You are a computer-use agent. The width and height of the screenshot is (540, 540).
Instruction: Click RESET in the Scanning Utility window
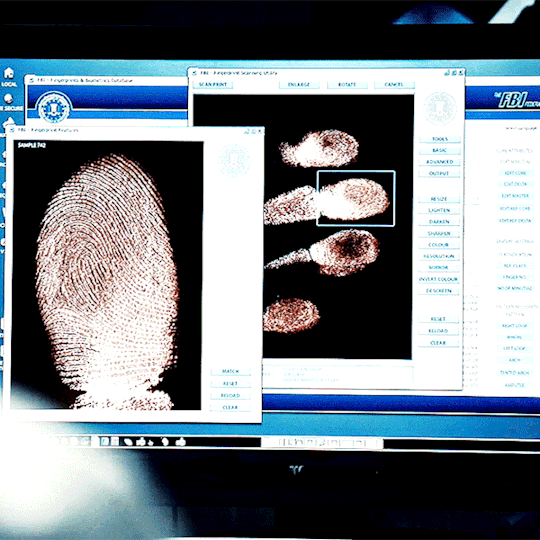[438, 319]
